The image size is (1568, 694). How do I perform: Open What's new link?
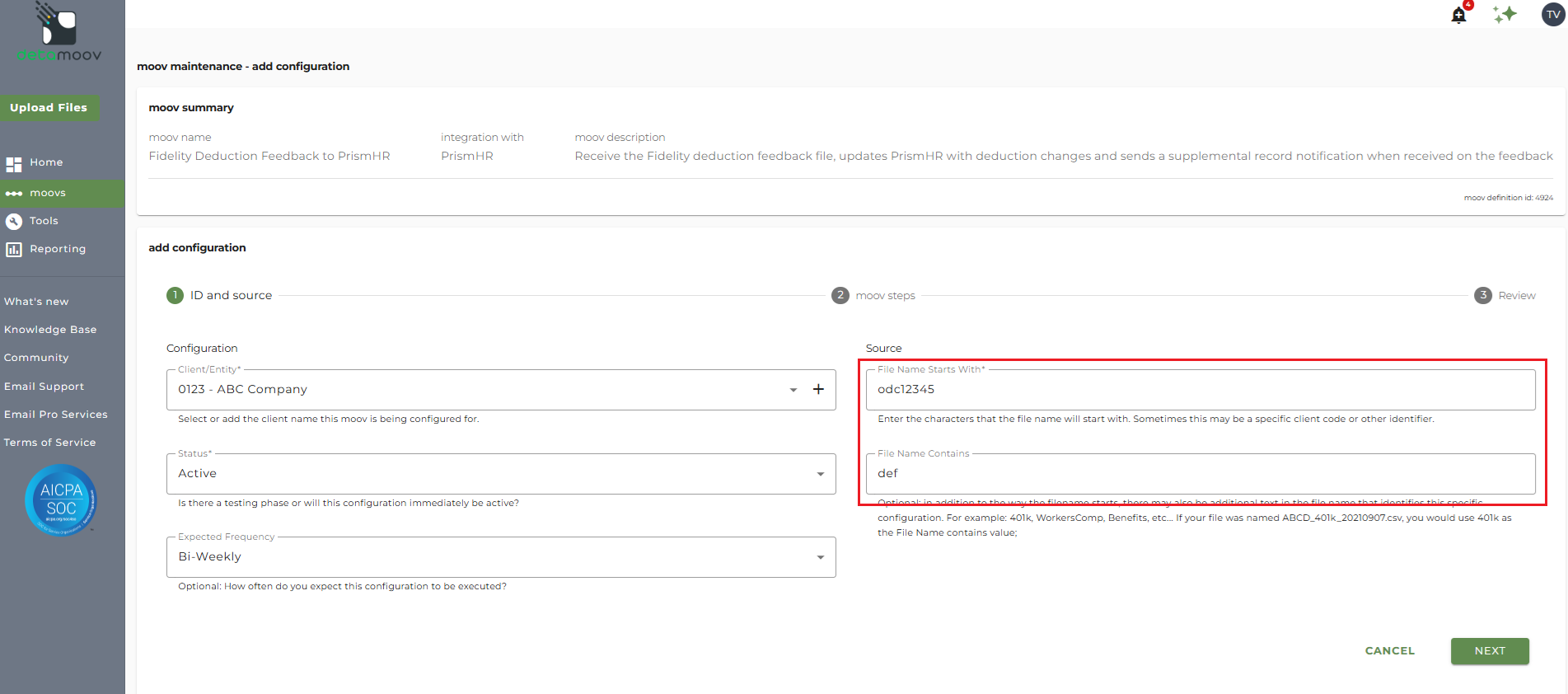[x=36, y=302]
